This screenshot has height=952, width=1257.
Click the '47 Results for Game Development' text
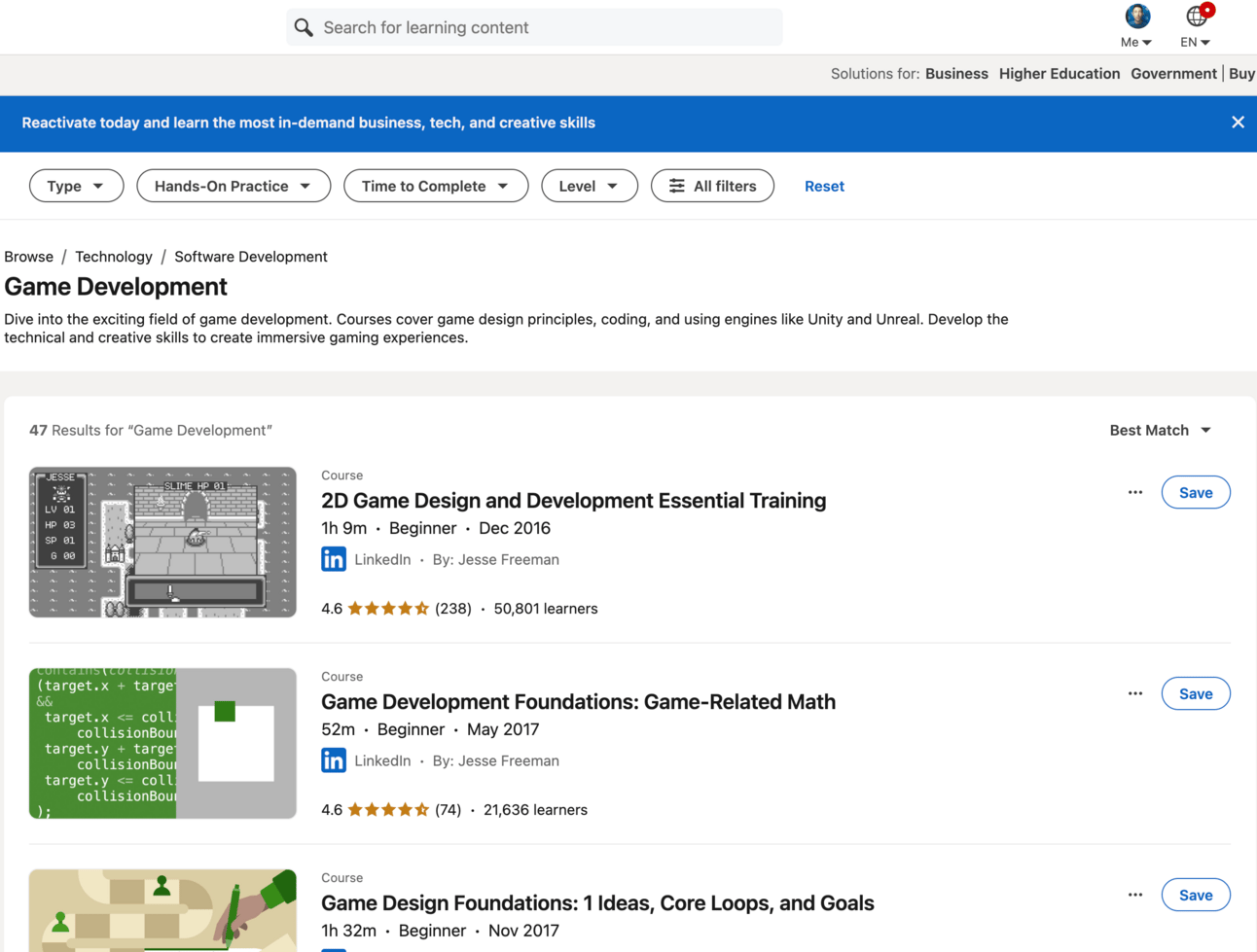point(151,430)
